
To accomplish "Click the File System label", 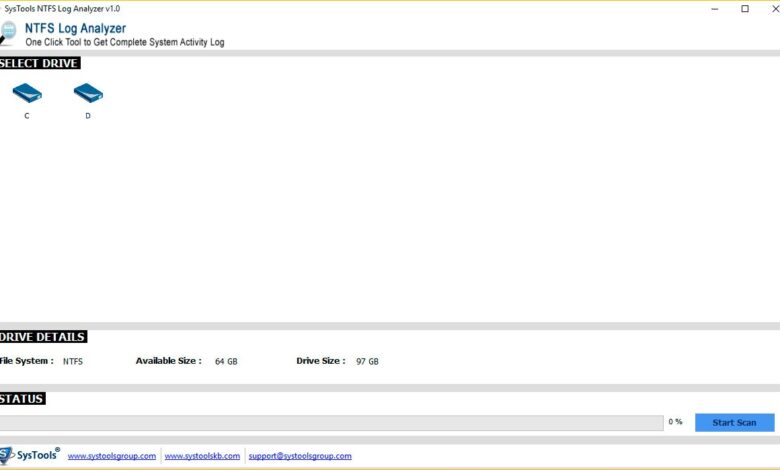I will click(x=27, y=361).
